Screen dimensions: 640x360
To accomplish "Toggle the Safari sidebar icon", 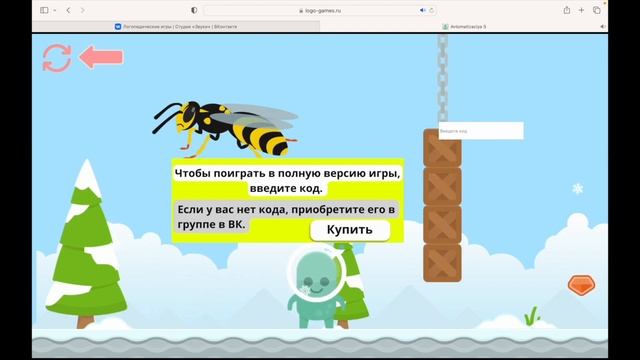I will pyautogui.click(x=44, y=10).
